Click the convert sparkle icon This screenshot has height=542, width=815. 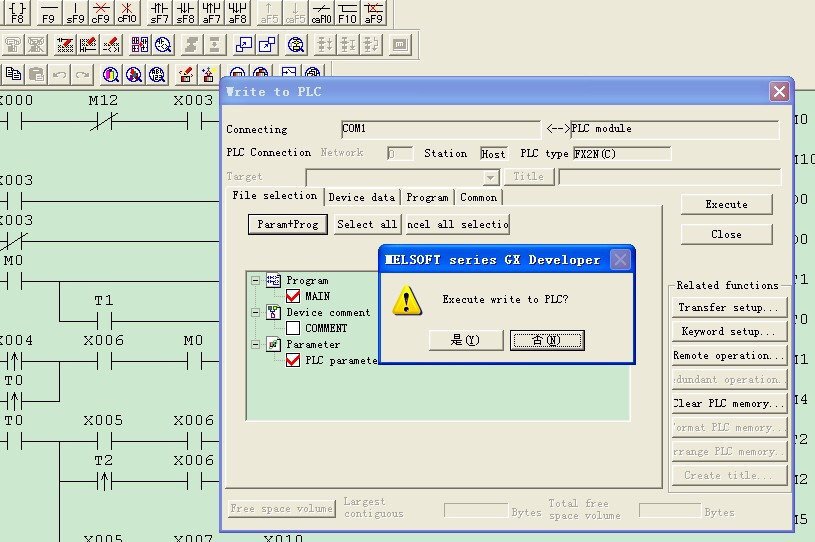209,74
